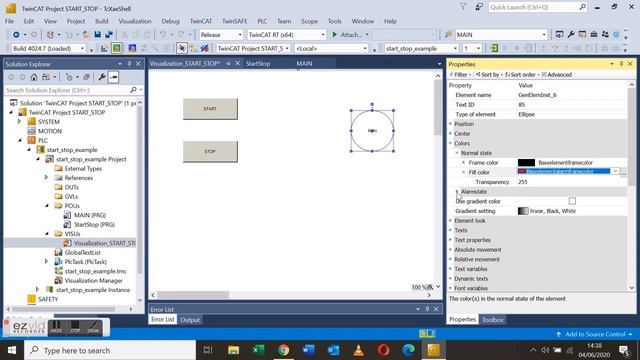Click the Windows search box in taskbar

(110, 350)
